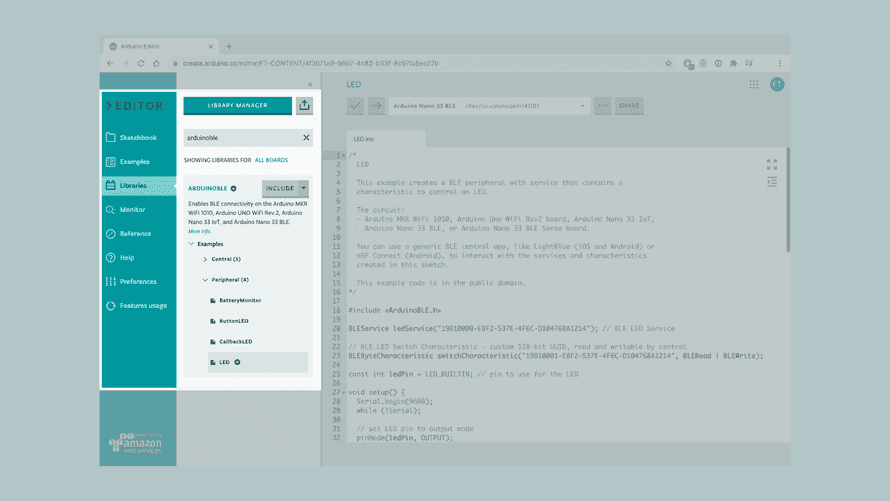Viewport: 890px width, 501px height.
Task: Open the LED example
Action: pos(224,362)
